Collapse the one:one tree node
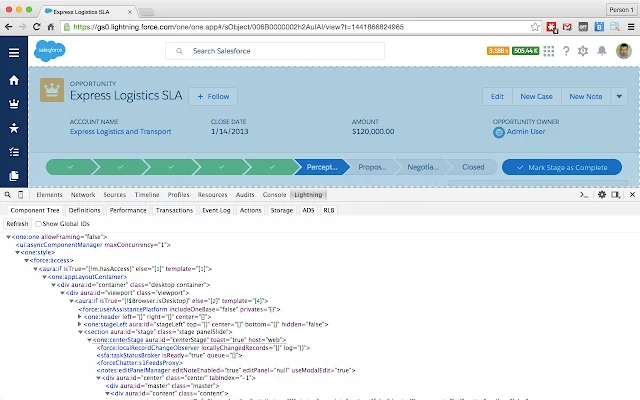 8,237
